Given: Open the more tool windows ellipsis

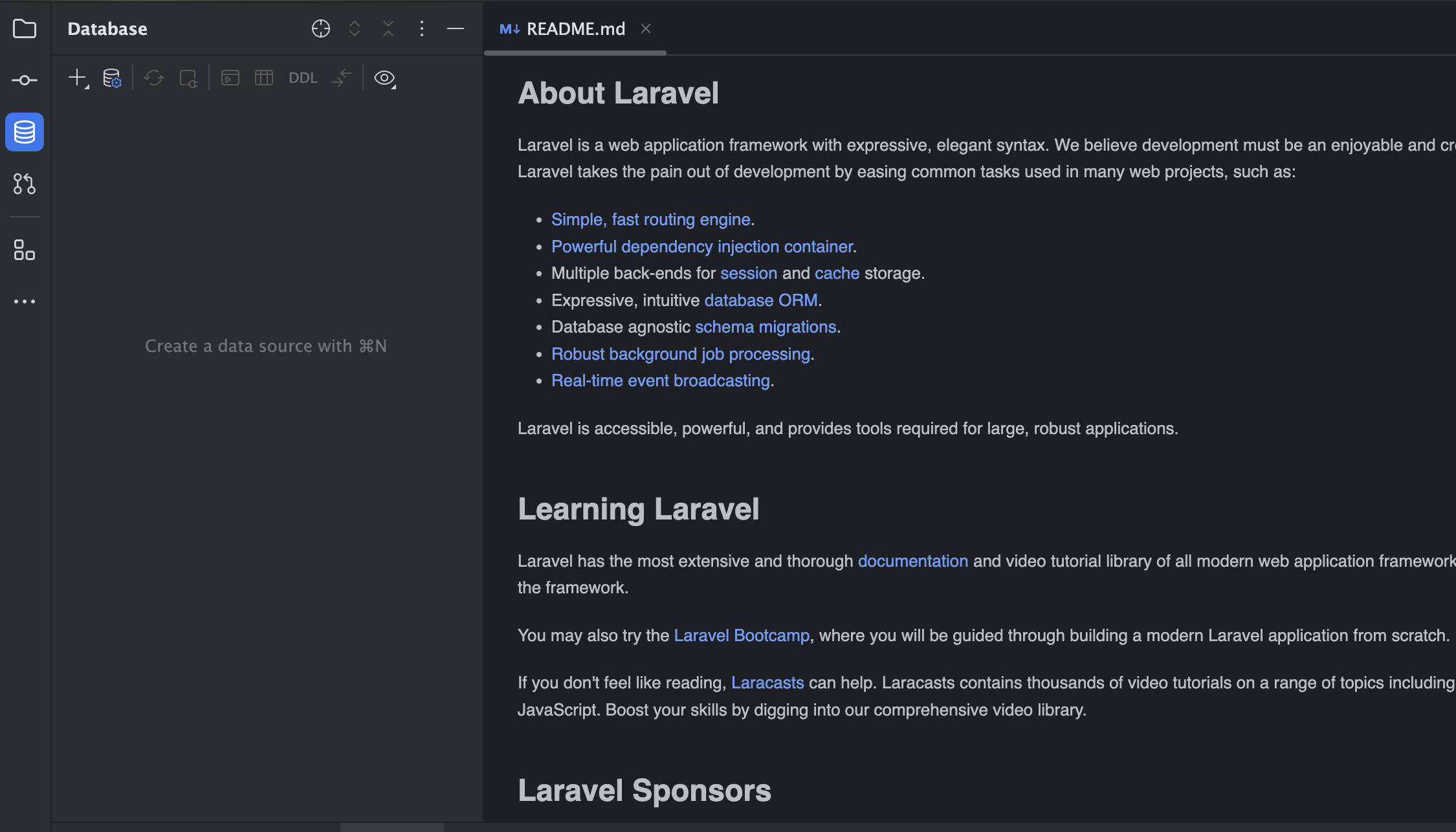Looking at the screenshot, I should coord(25,301).
